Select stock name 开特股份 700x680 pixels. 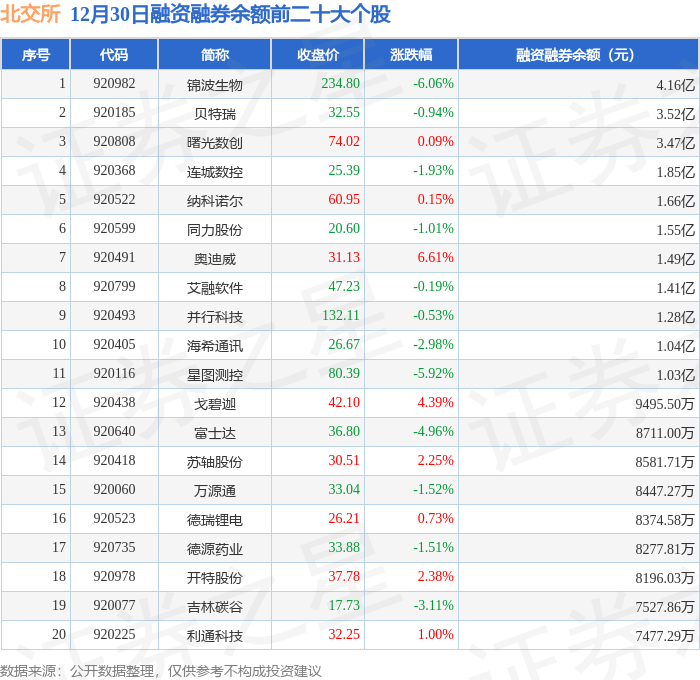point(215,578)
